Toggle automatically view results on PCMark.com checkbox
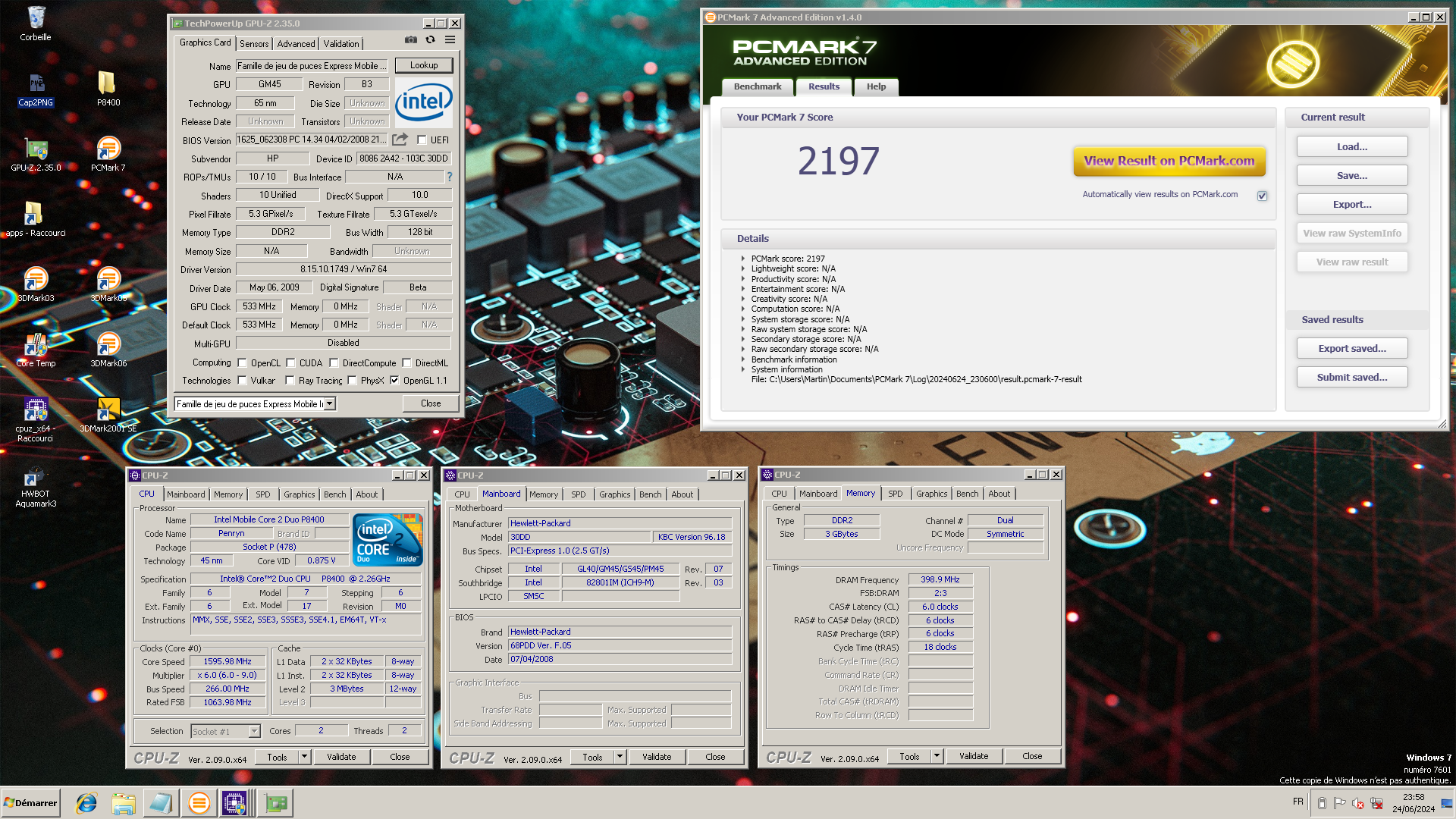This screenshot has height=819, width=1456. coord(1263,196)
